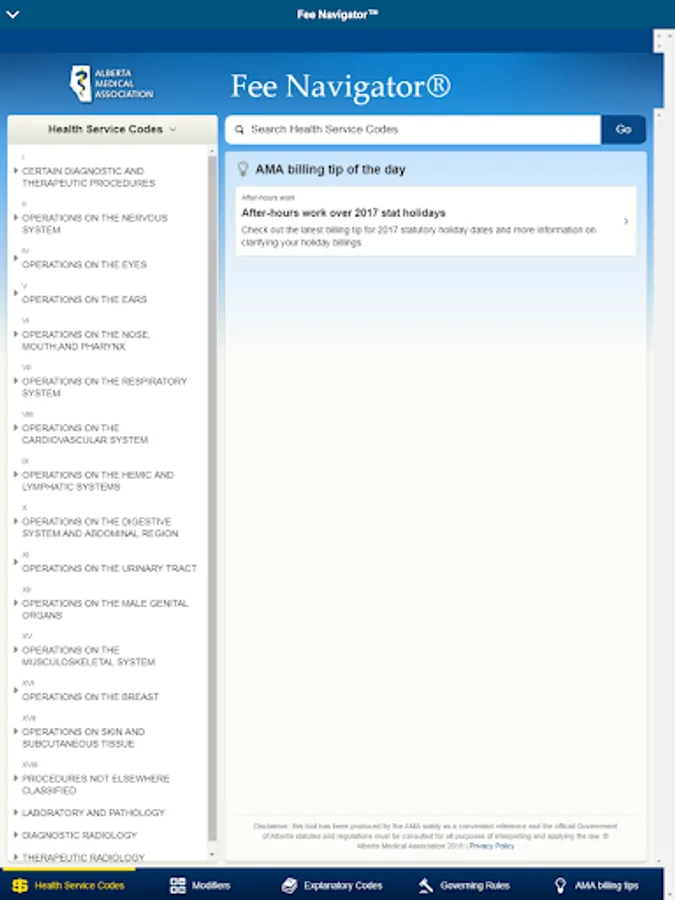Expand Operations on Skin and Subcutaneous Tissue arrow
This screenshot has height=900, width=675.
tap(15, 731)
